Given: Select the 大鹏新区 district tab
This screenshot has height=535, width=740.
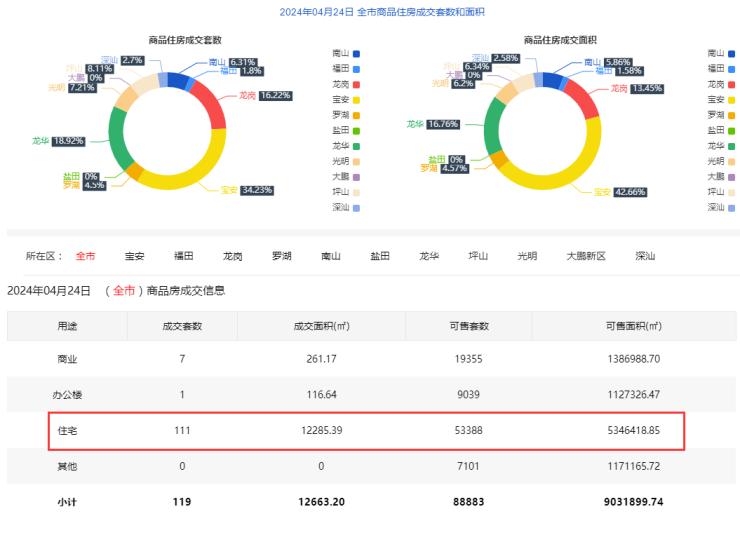Looking at the screenshot, I should tap(586, 256).
